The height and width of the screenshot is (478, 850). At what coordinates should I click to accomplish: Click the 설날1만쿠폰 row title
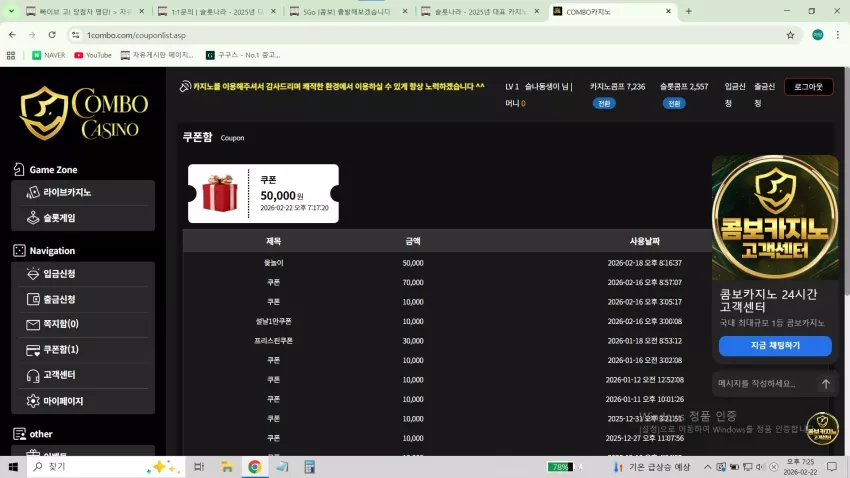click(273, 321)
